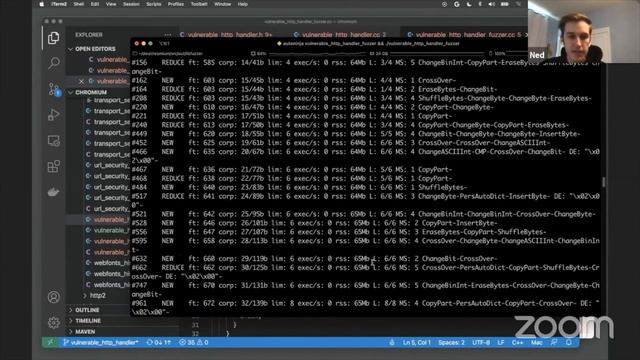Click the battery icon in the menu bar
This screenshot has width=640, height=360.
(x=505, y=4)
